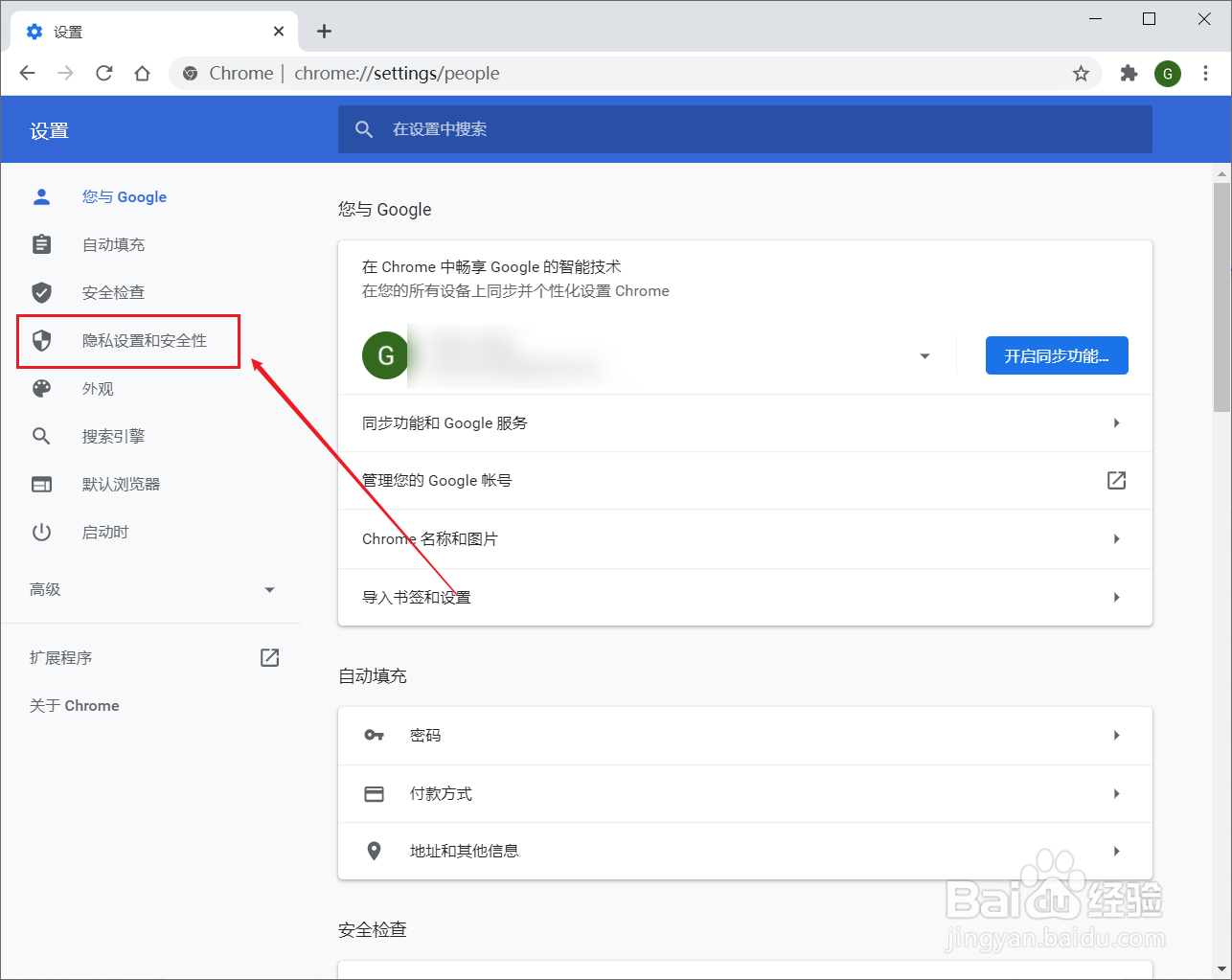Image resolution: width=1232 pixels, height=980 pixels.
Task: Click the 自动填充 clipboard icon in sidebar
Action: (x=41, y=244)
